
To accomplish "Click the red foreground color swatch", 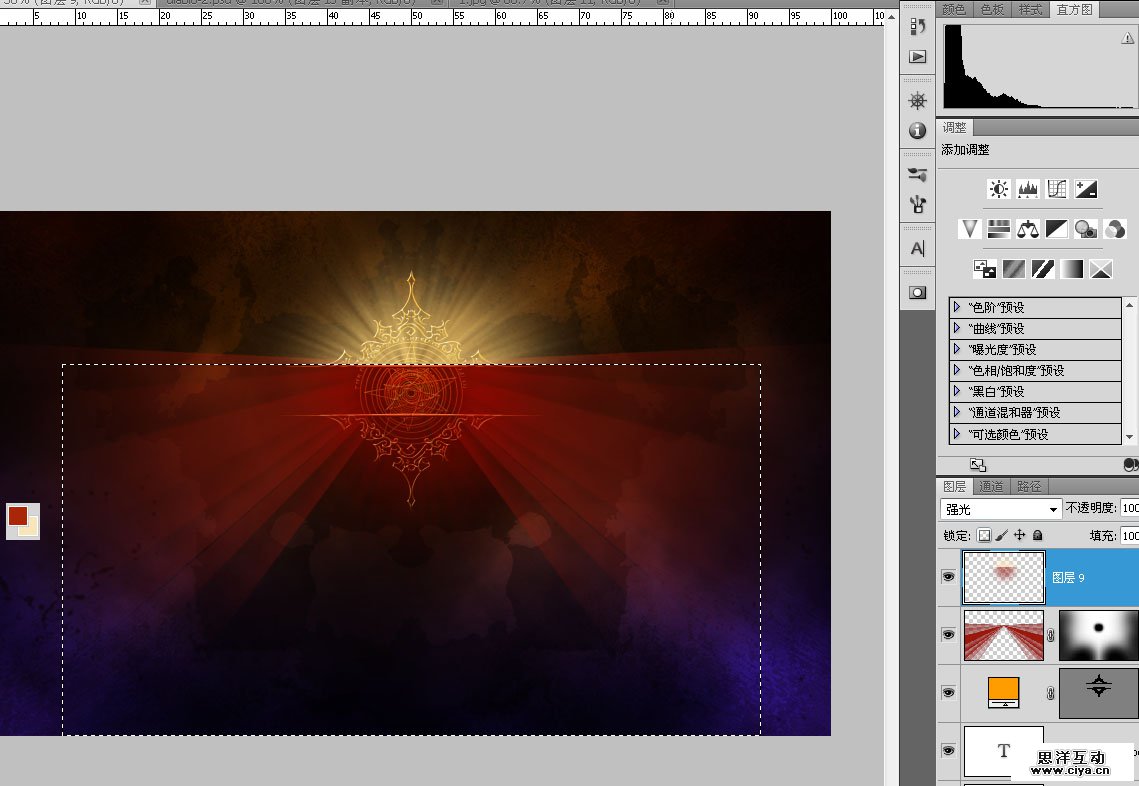I will click(x=18, y=516).
